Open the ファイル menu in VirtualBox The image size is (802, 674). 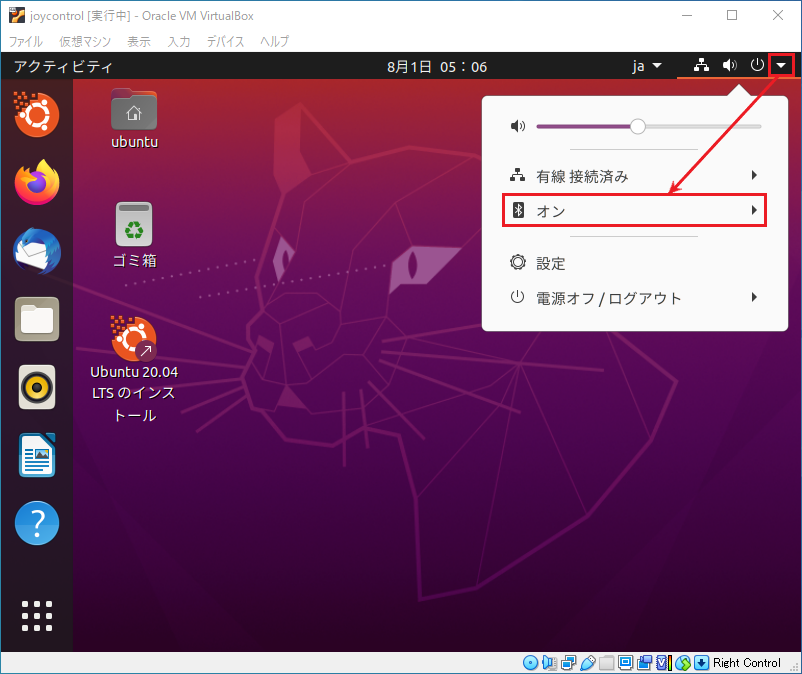26,41
